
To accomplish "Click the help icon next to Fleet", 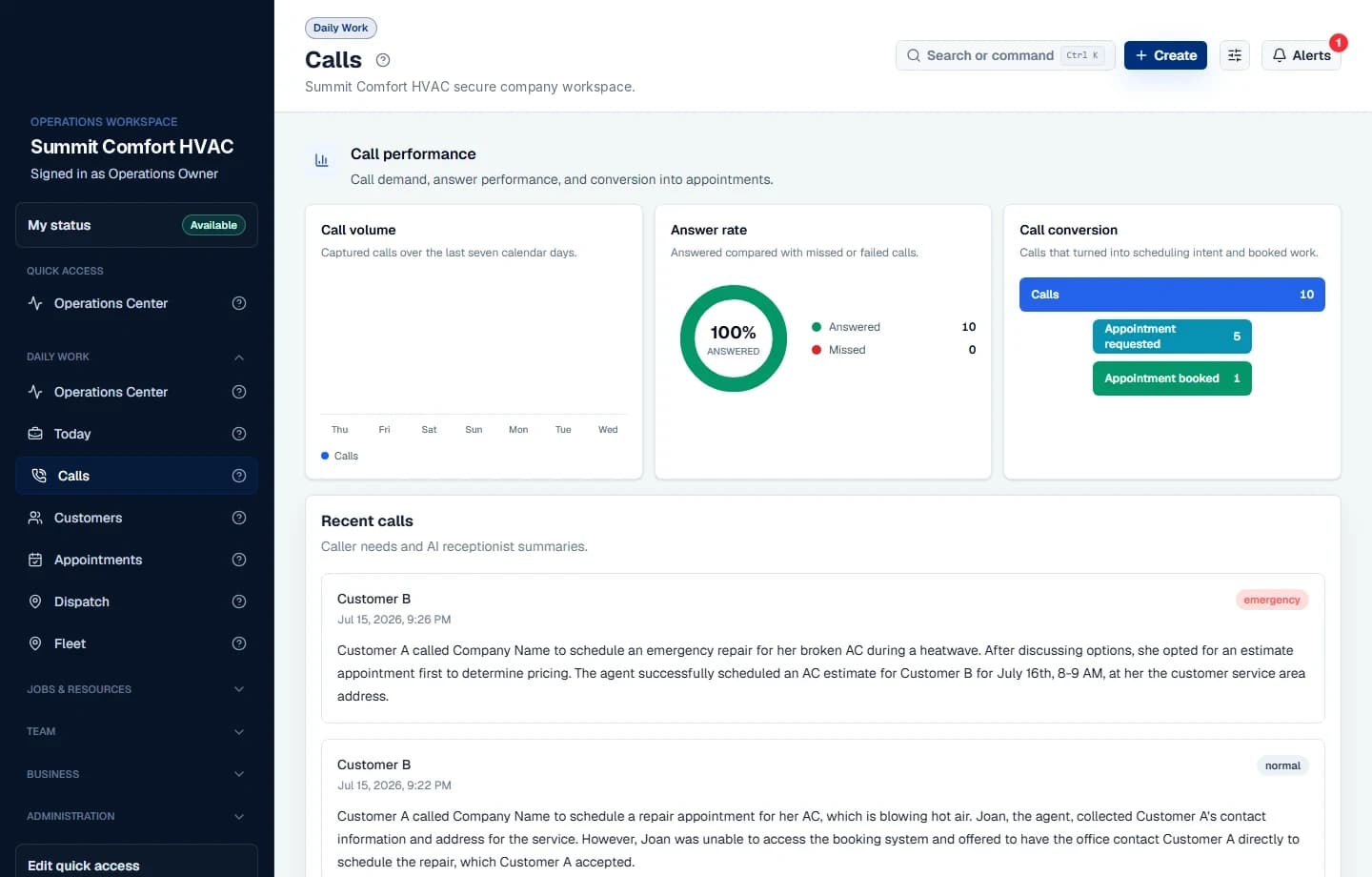I will (x=239, y=643).
